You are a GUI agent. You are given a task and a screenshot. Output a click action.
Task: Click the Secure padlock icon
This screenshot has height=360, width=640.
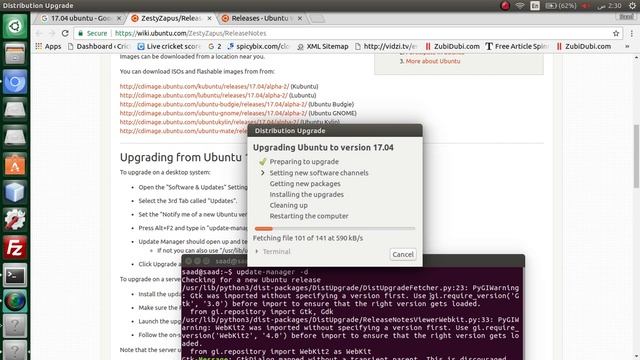(80, 33)
